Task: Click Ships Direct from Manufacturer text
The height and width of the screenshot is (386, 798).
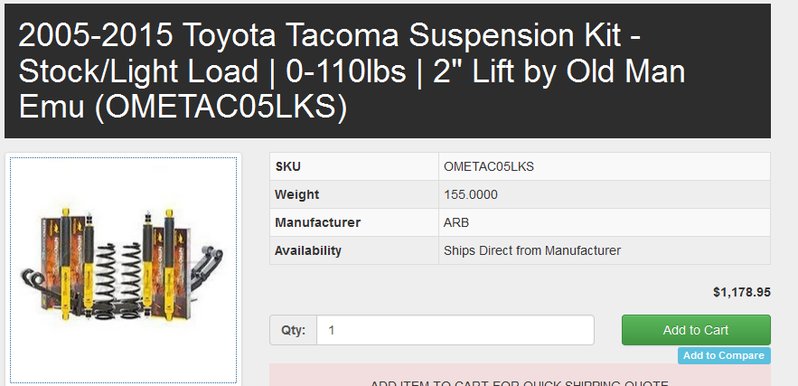Action: click(x=532, y=251)
